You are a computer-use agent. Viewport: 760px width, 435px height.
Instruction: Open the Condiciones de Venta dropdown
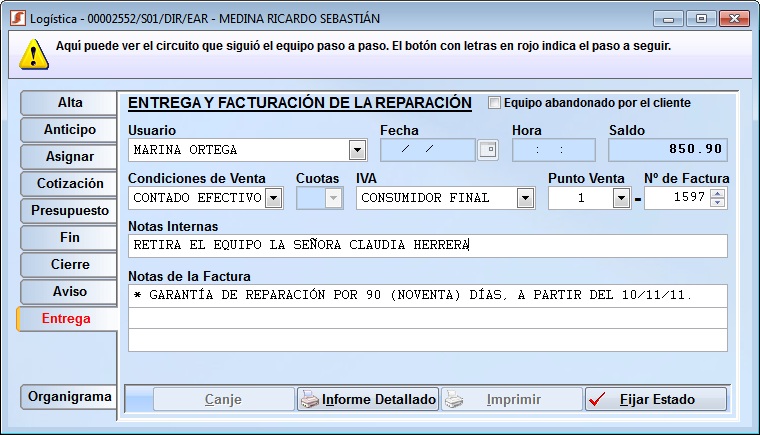pyautogui.click(x=273, y=198)
